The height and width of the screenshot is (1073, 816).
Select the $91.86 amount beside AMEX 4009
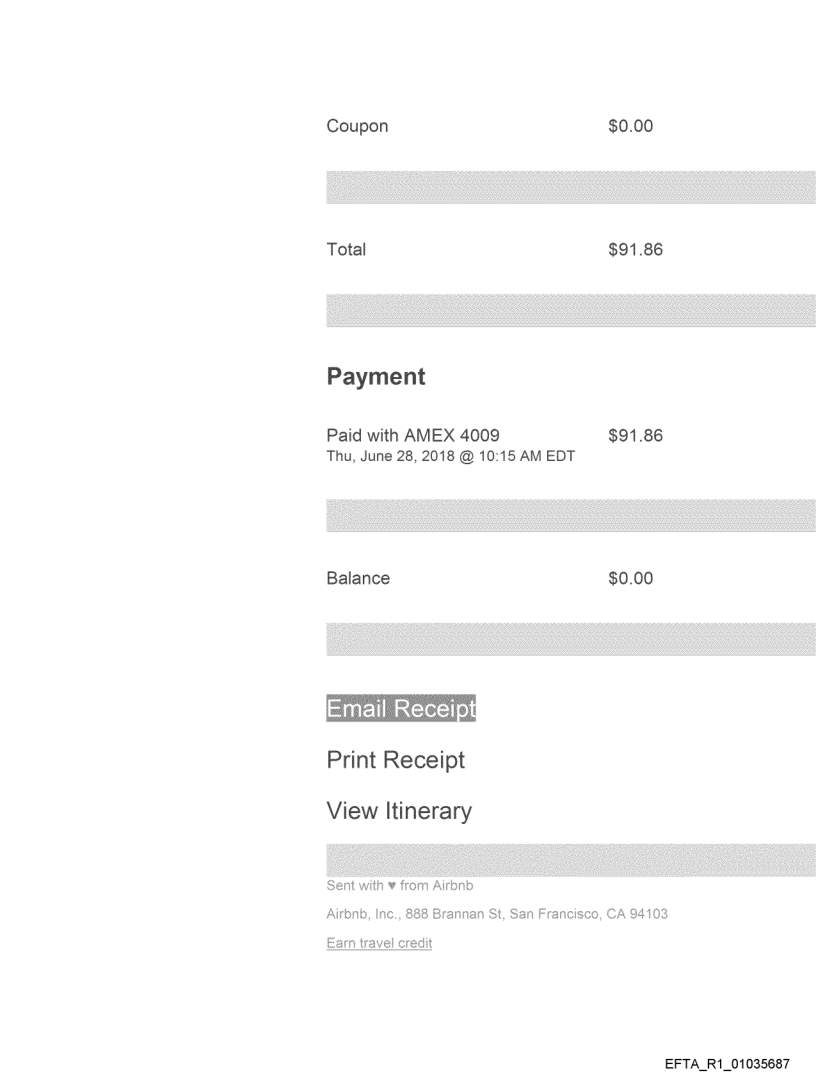635,435
